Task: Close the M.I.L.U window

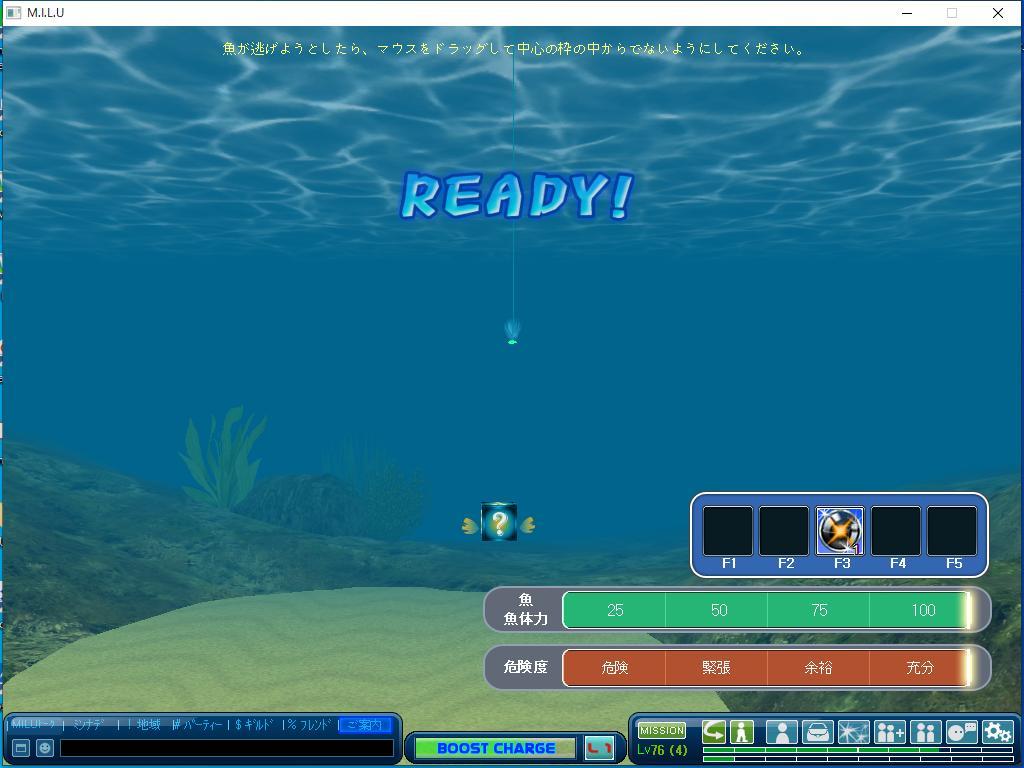Action: tap(998, 13)
